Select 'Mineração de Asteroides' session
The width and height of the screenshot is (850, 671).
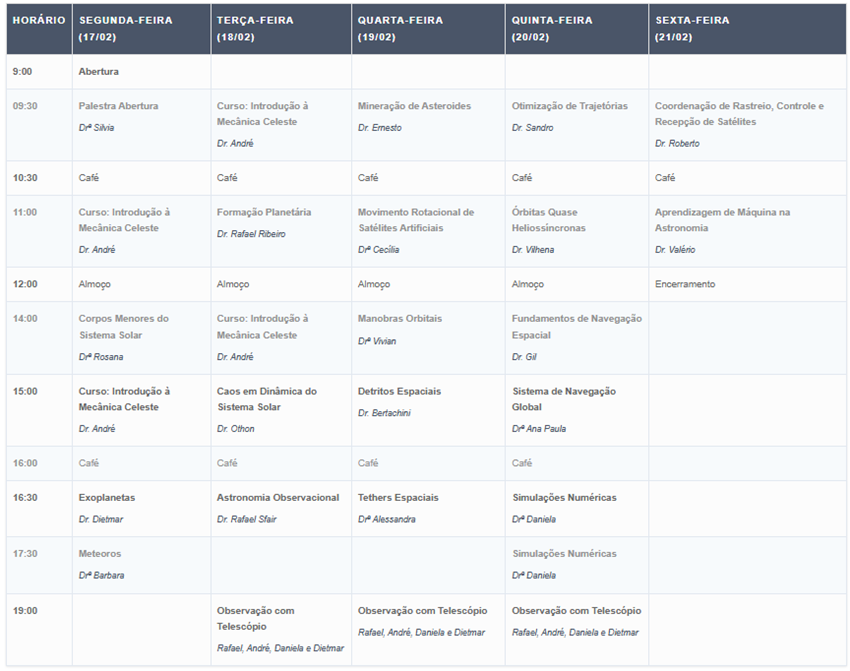pyautogui.click(x=414, y=106)
